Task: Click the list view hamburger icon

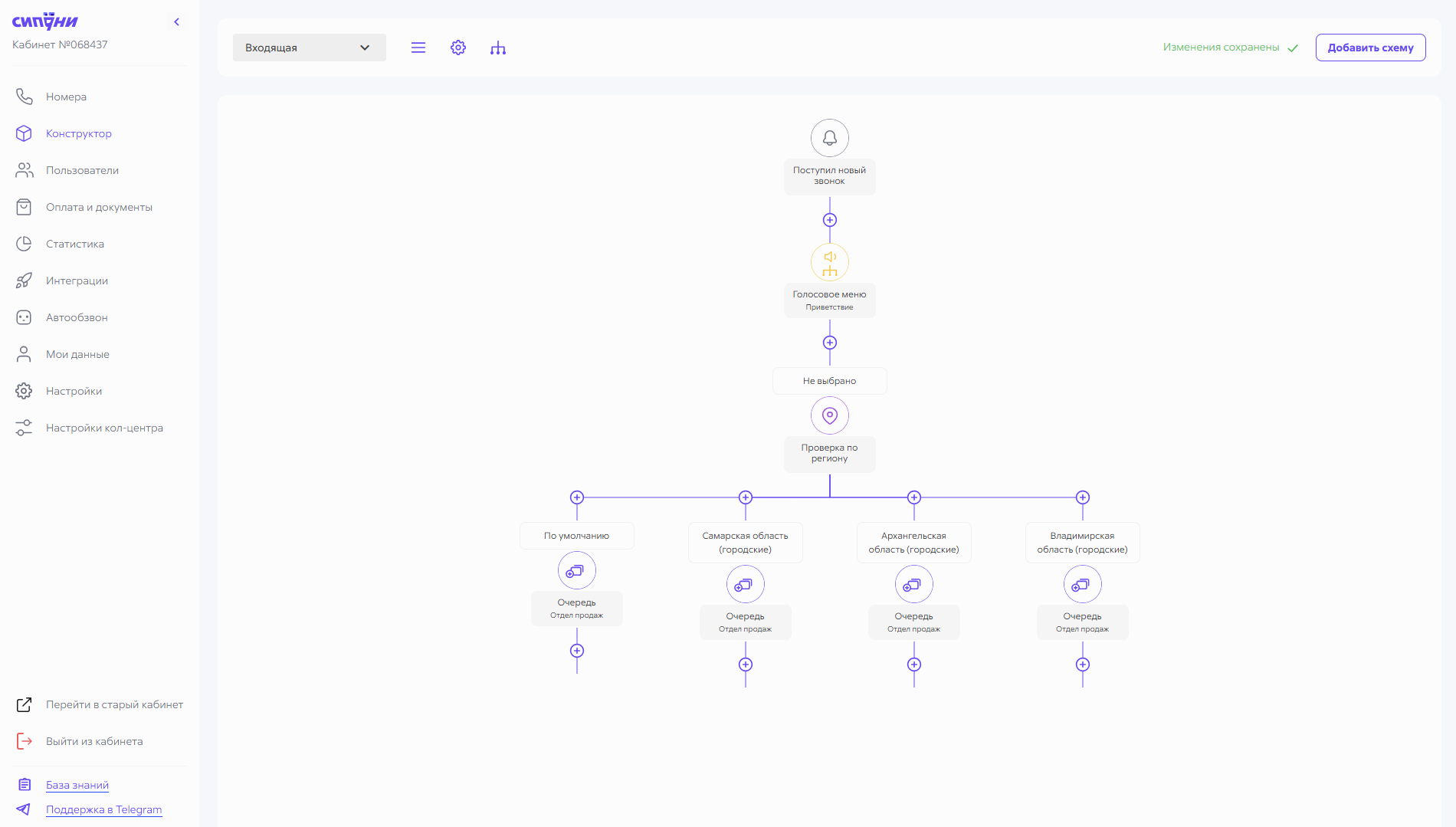Action: click(418, 48)
